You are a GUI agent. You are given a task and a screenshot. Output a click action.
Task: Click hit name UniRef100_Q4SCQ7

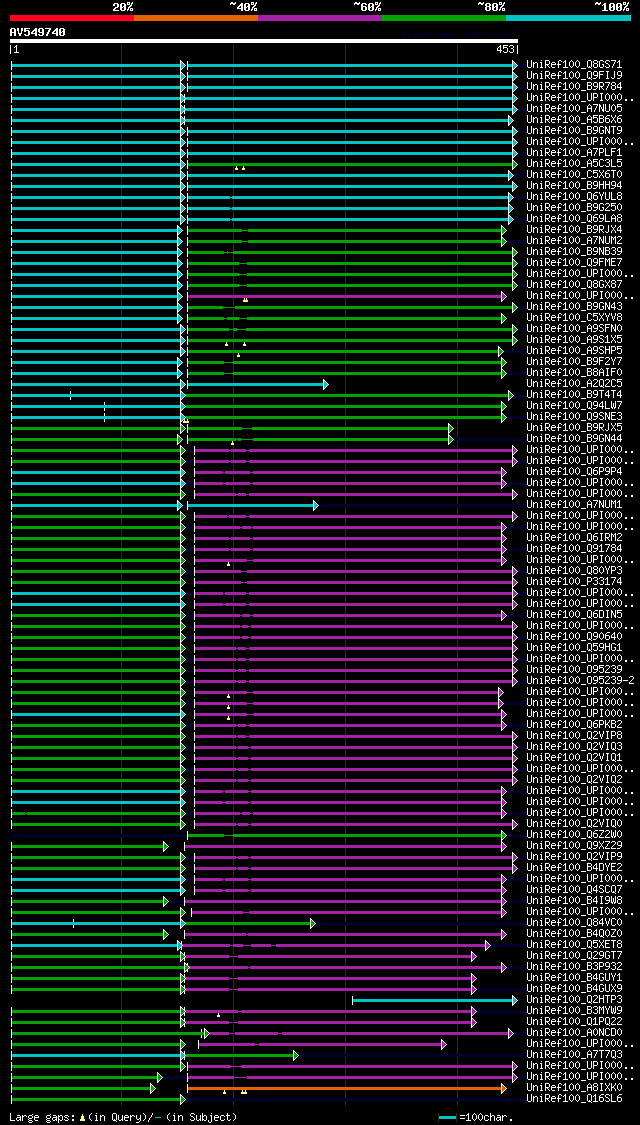574,890
